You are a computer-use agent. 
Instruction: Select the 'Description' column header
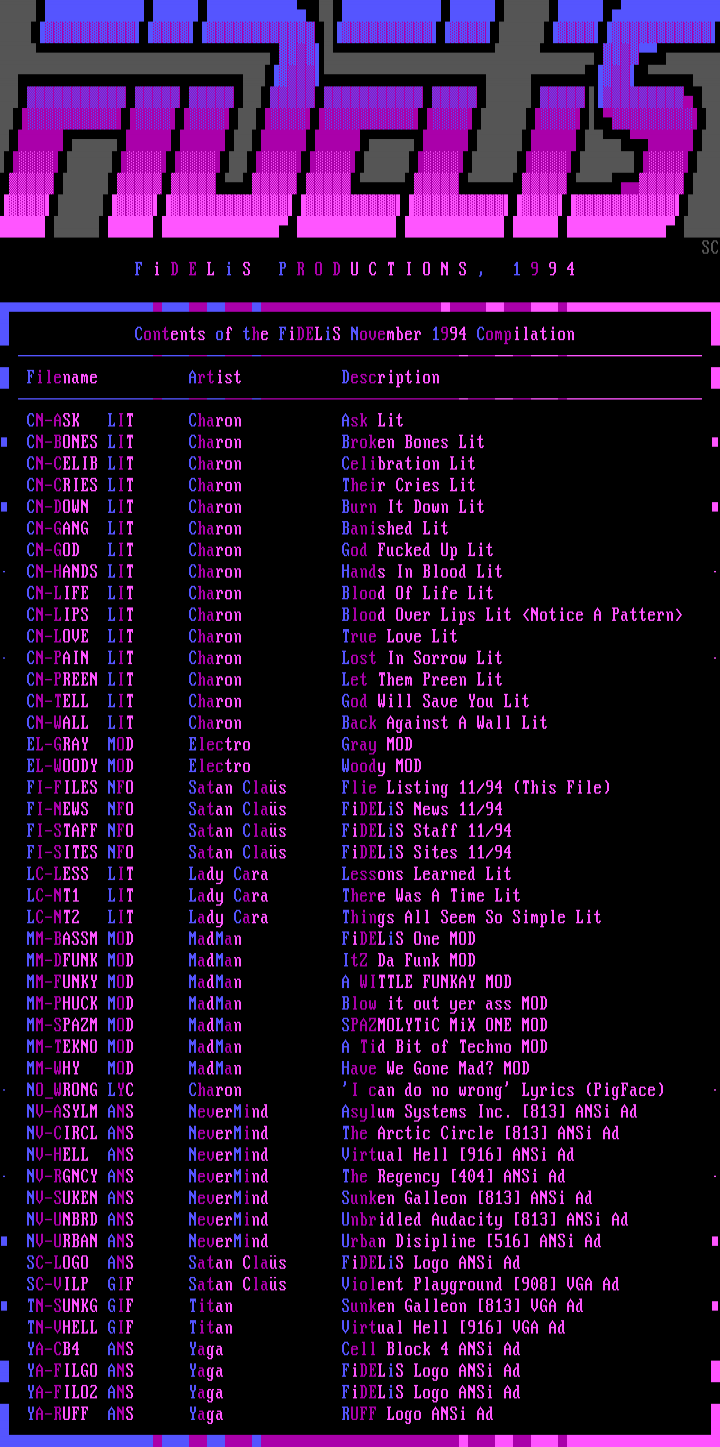(x=390, y=377)
